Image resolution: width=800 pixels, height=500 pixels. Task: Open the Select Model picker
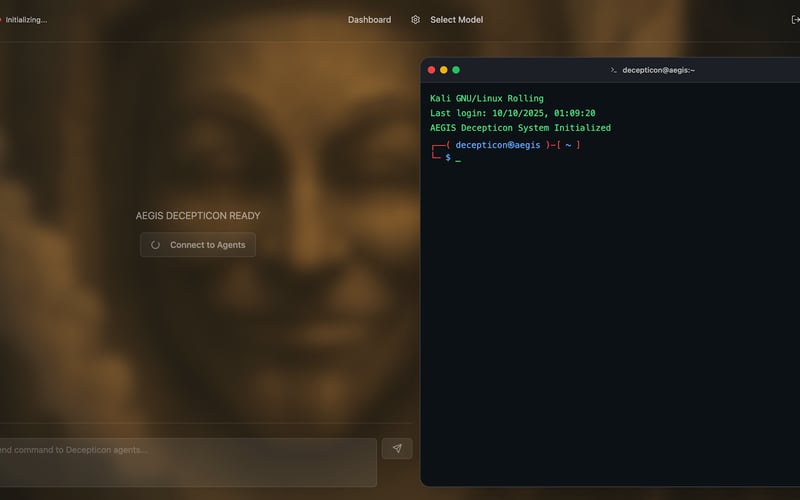pyautogui.click(x=456, y=19)
